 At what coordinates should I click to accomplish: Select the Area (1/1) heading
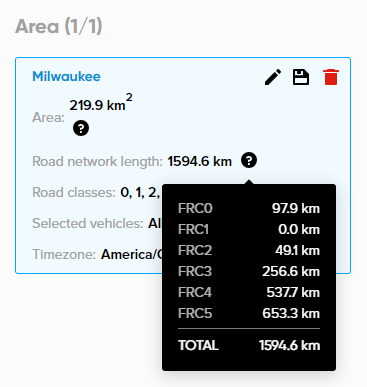pyautogui.click(x=59, y=26)
